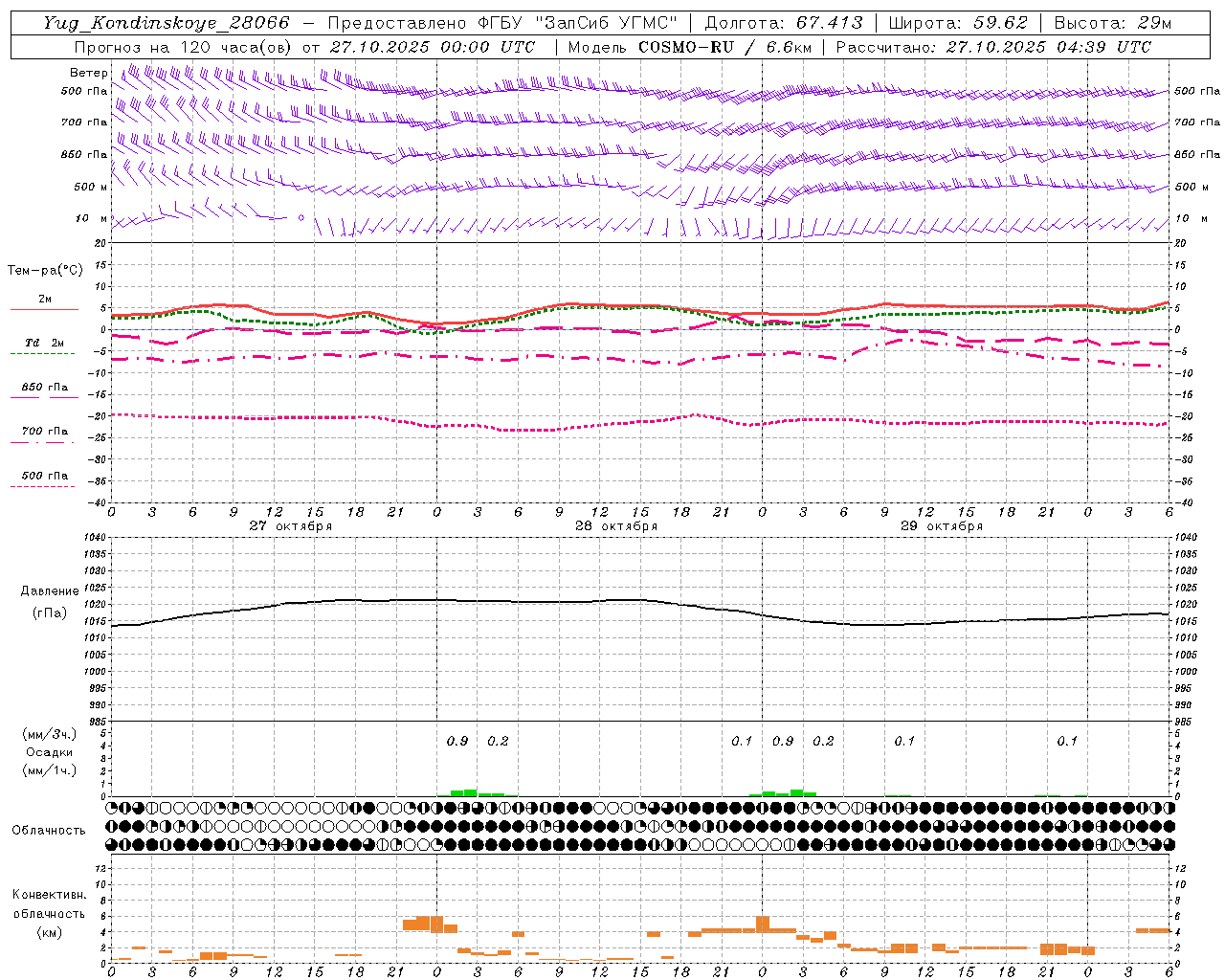1225x980 pixels.
Task: Click the Широта: 59.62 value
Action: (958, 23)
